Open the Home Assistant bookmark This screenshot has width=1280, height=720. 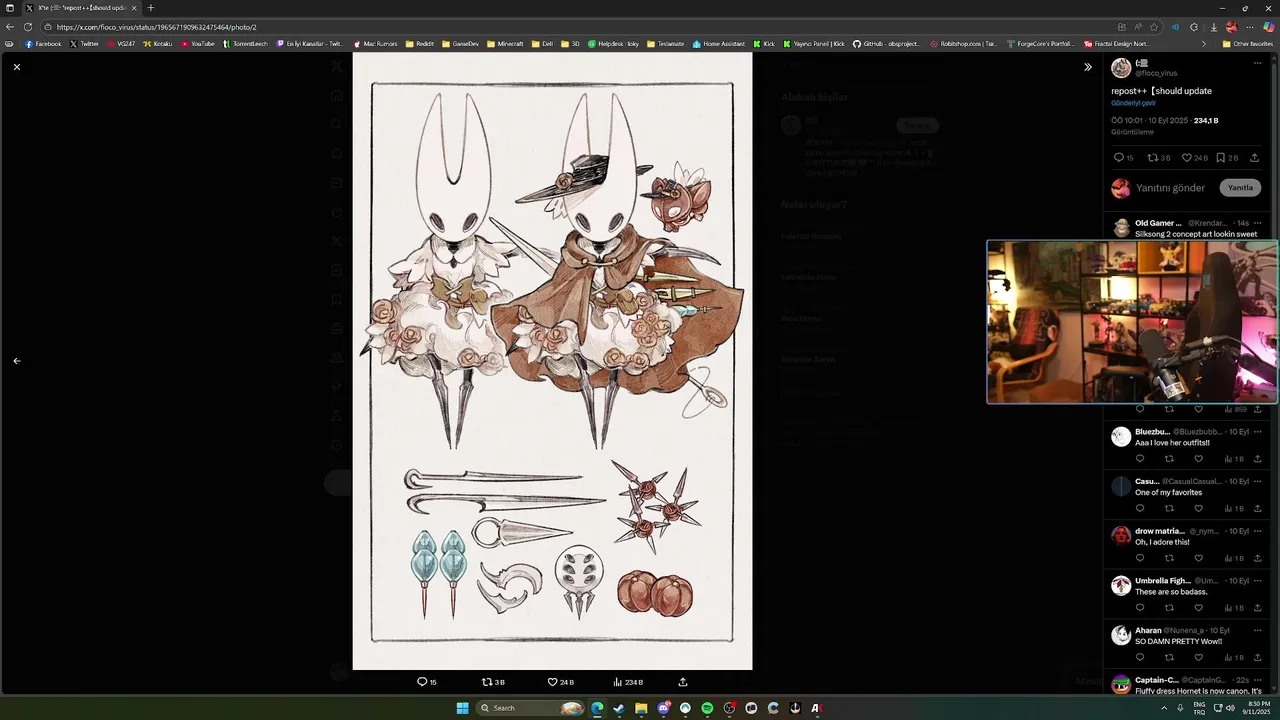click(719, 44)
